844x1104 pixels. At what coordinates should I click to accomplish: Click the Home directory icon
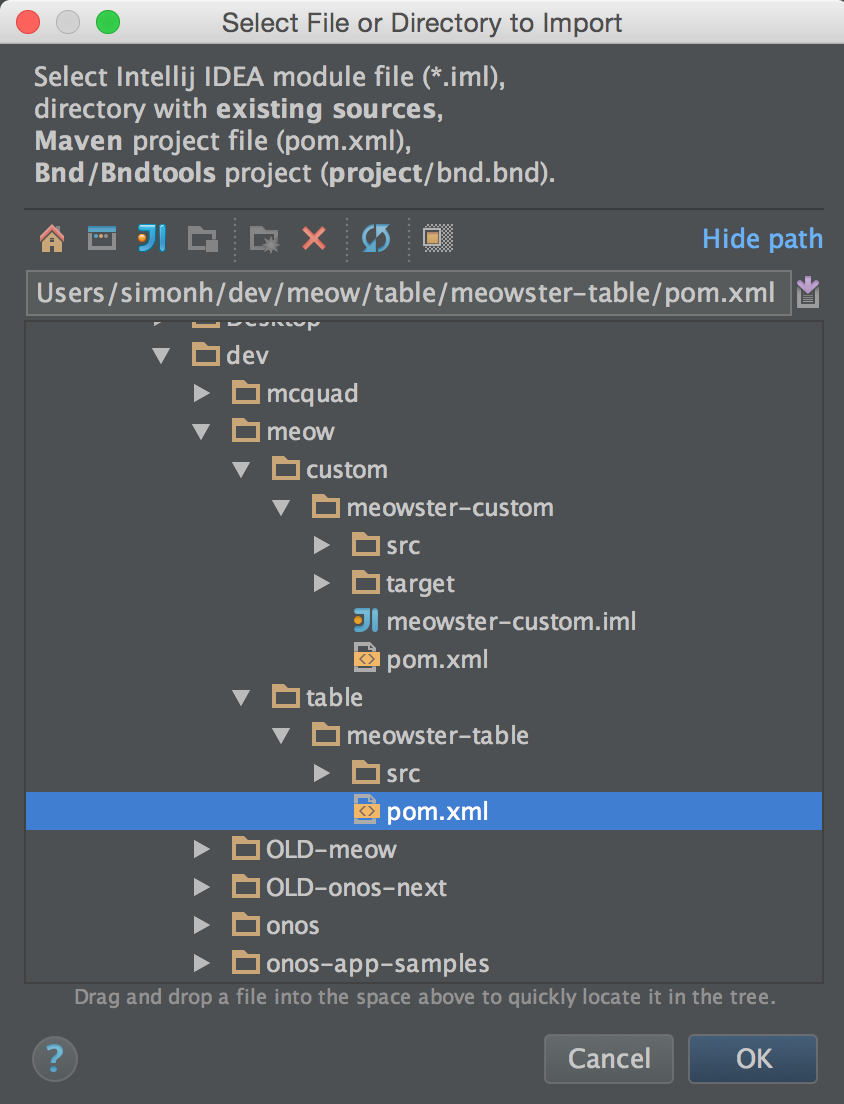(51, 238)
